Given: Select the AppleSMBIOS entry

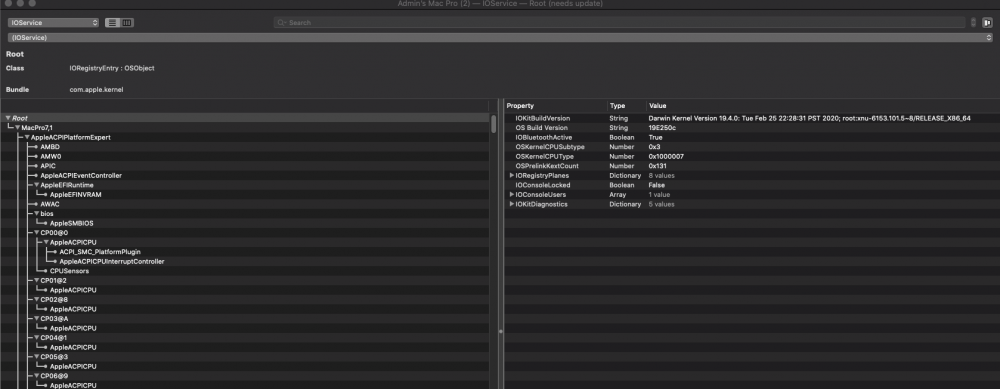Looking at the screenshot, I should coord(72,223).
